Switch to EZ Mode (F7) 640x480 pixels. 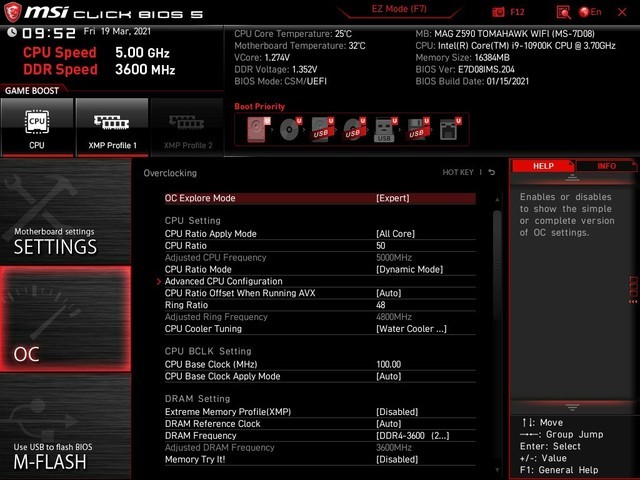click(x=399, y=9)
